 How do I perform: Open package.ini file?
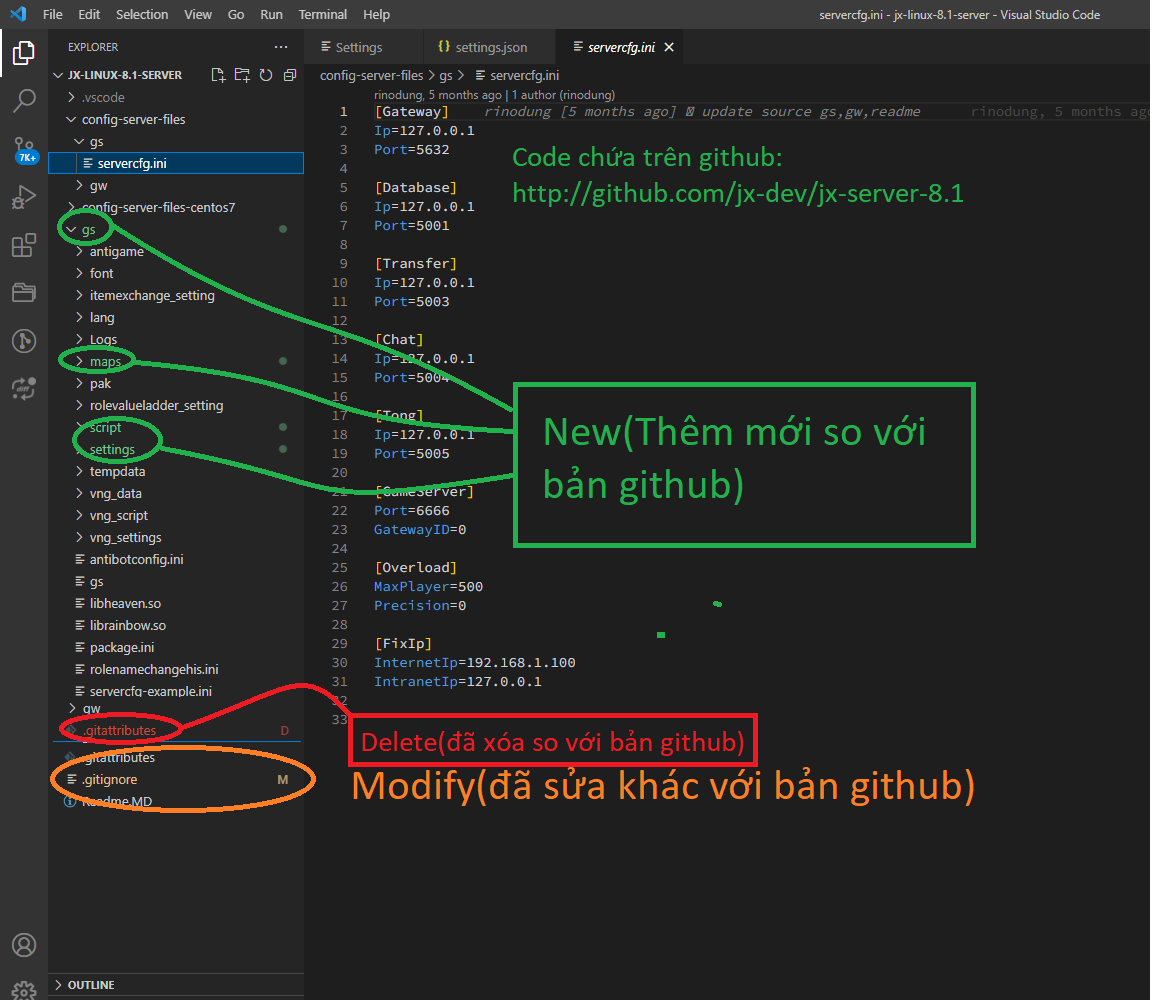tap(175, 647)
